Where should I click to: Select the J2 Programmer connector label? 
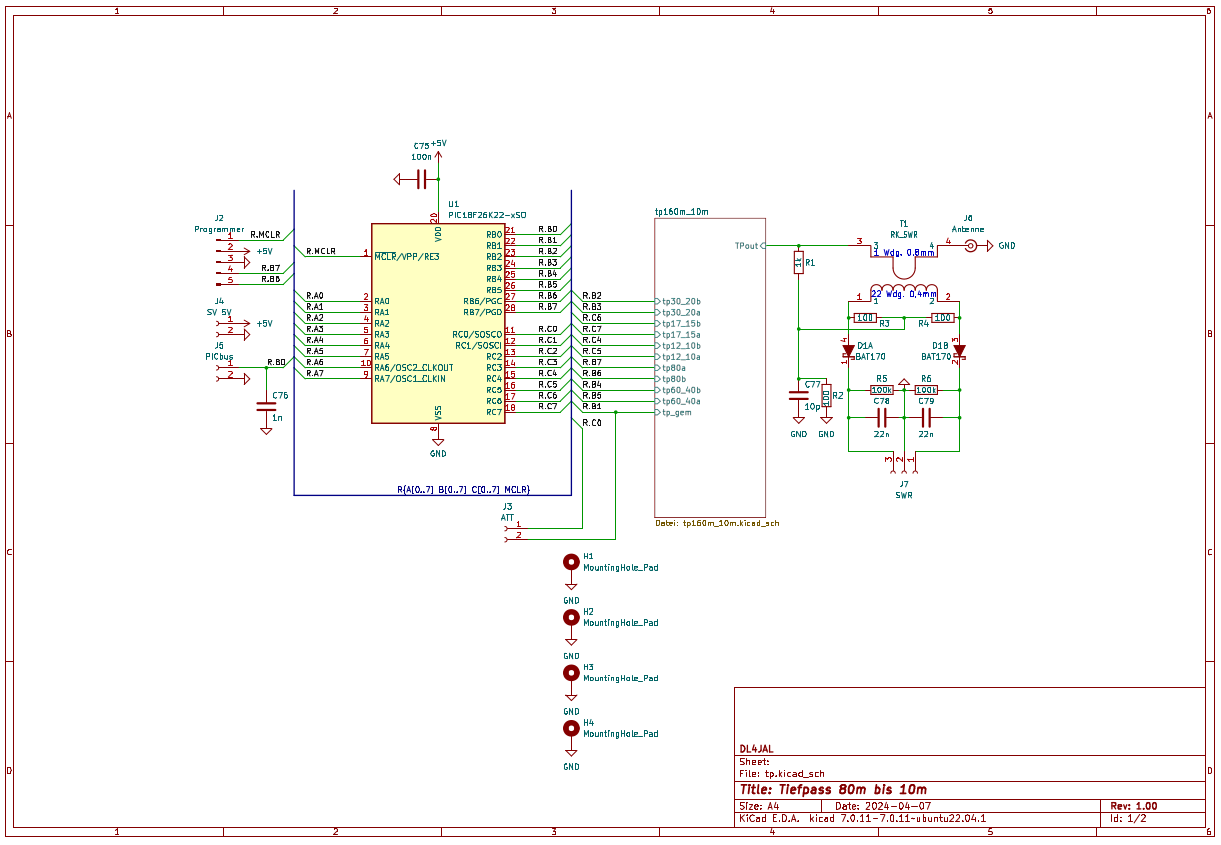(x=219, y=229)
